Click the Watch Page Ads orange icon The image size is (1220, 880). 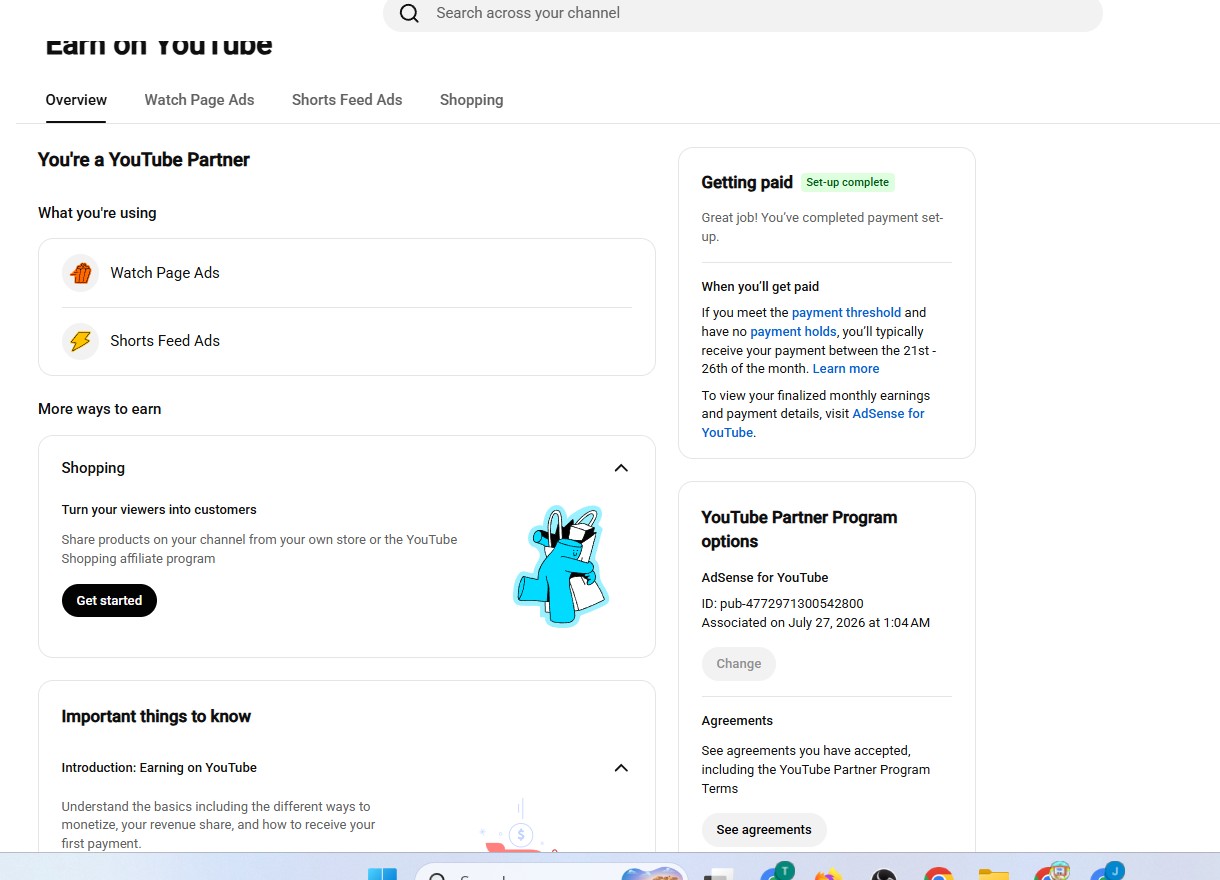[x=80, y=273]
